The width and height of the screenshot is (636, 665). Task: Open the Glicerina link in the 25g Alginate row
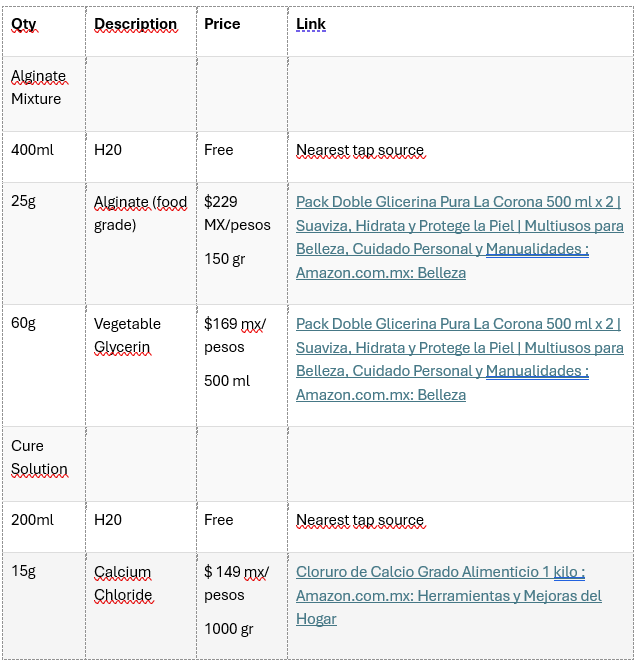(x=458, y=201)
